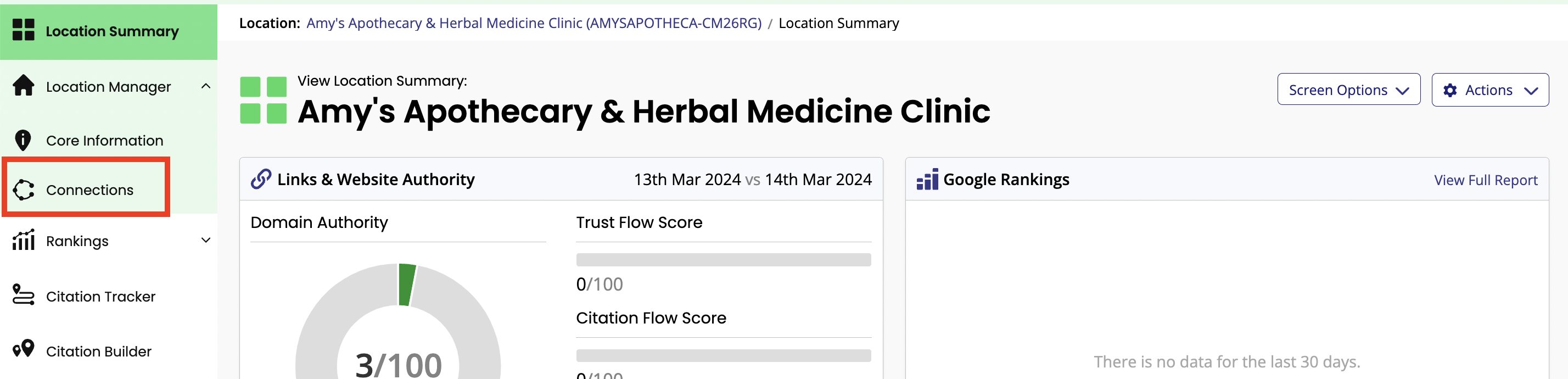
Task: Click the Google Rankings chart icon
Action: [x=927, y=180]
